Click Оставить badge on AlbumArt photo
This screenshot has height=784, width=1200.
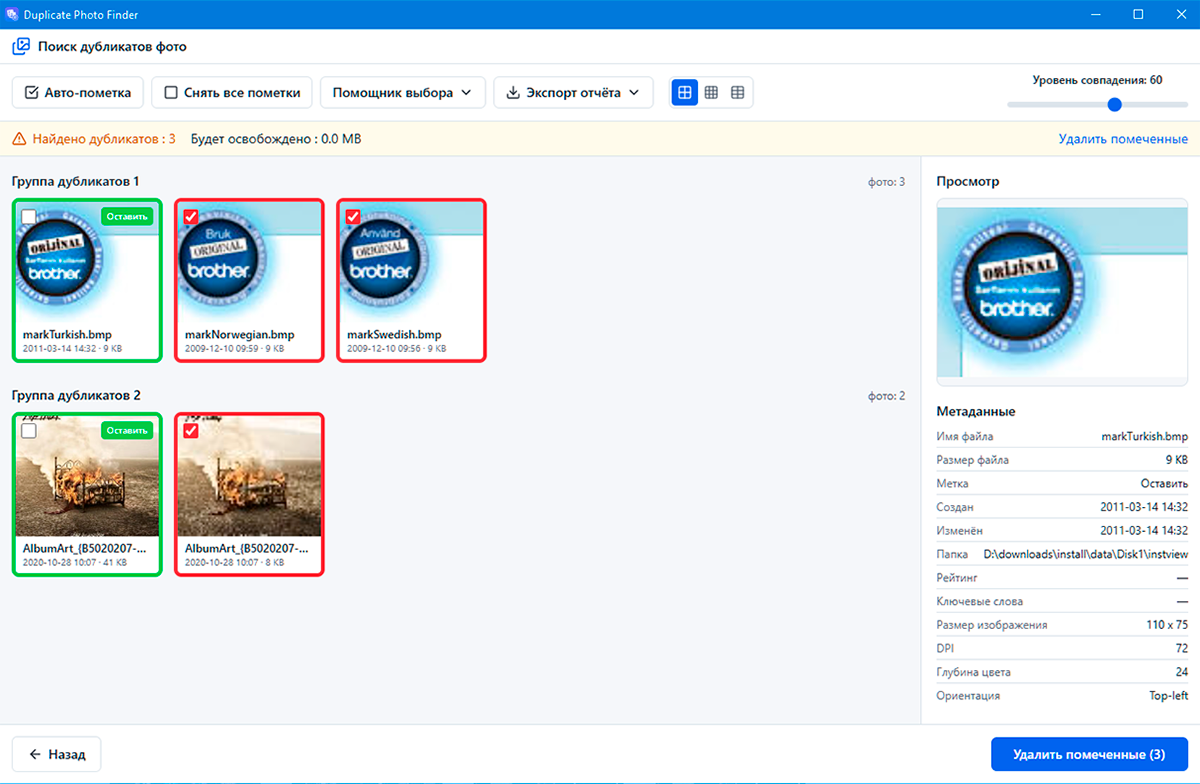click(x=127, y=430)
